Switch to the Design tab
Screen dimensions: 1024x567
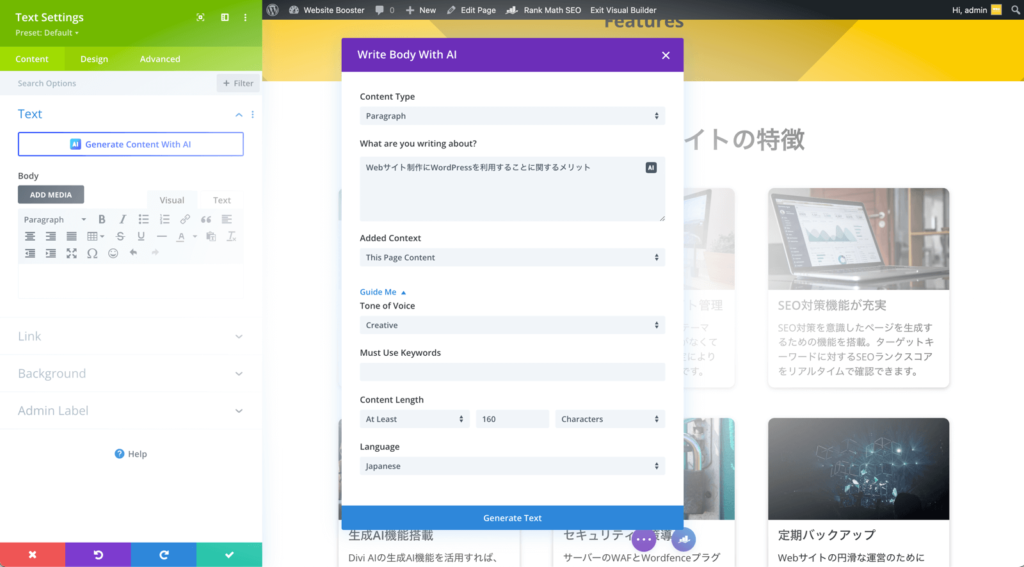(94, 59)
